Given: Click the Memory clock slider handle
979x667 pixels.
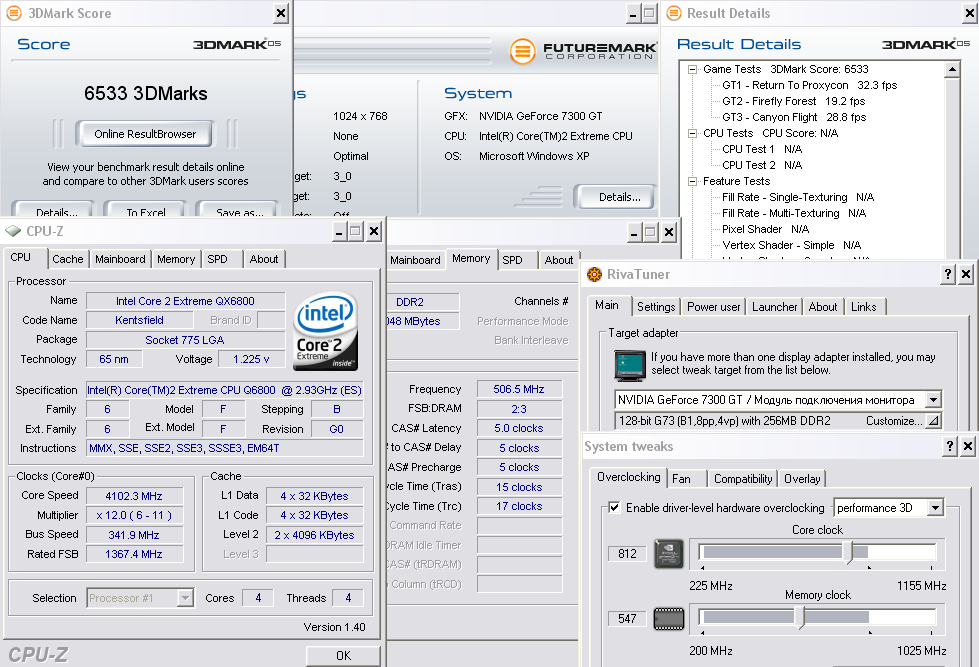Looking at the screenshot, I should point(800,618).
